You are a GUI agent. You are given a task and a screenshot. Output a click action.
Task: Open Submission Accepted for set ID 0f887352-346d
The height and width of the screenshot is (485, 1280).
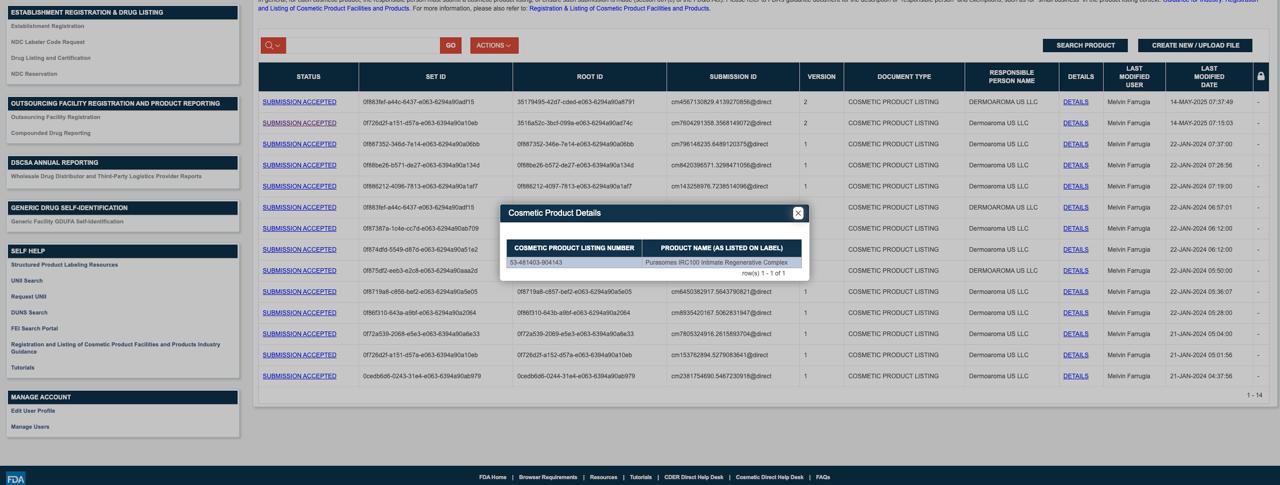[x=299, y=144]
